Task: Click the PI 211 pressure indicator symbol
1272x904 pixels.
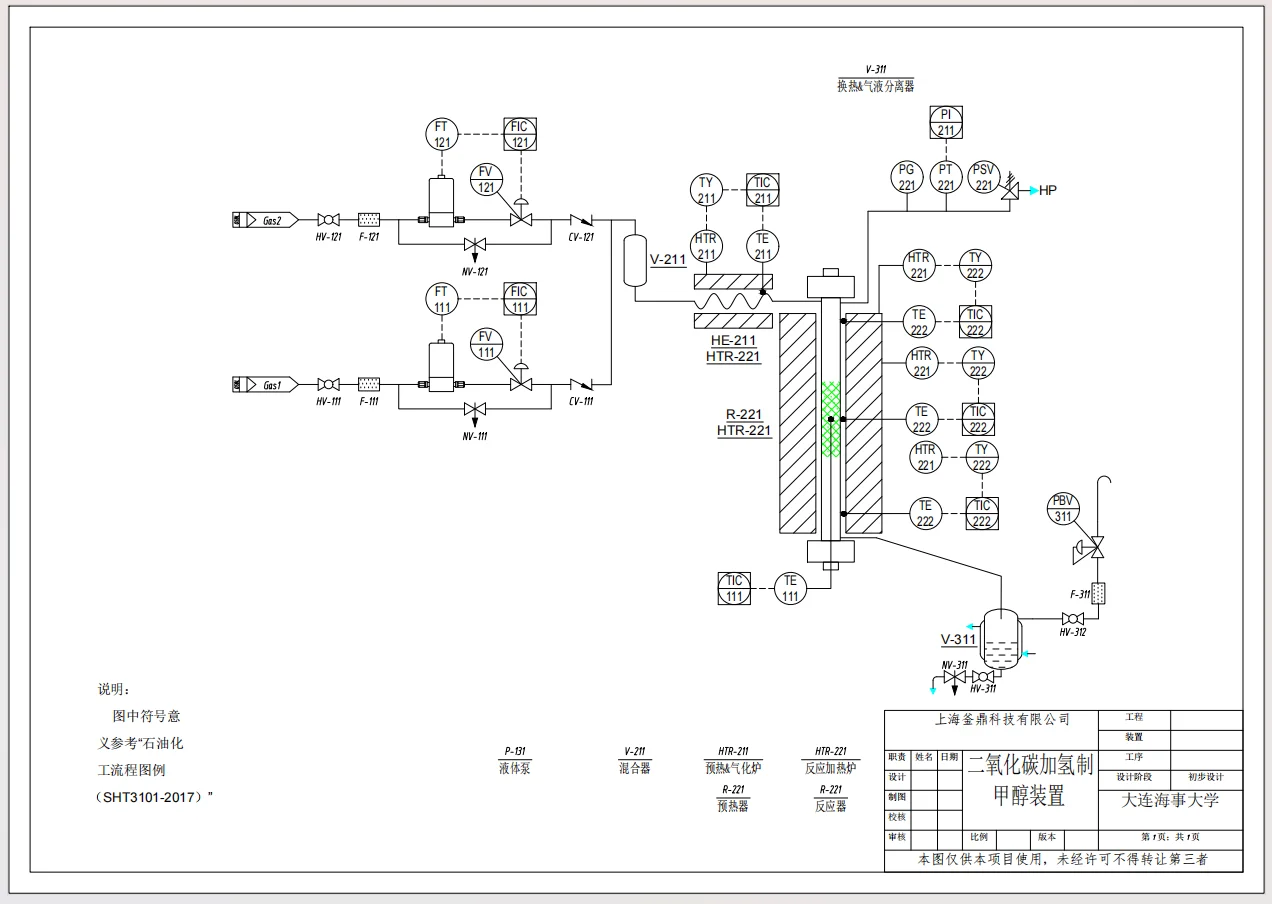Action: click(946, 122)
